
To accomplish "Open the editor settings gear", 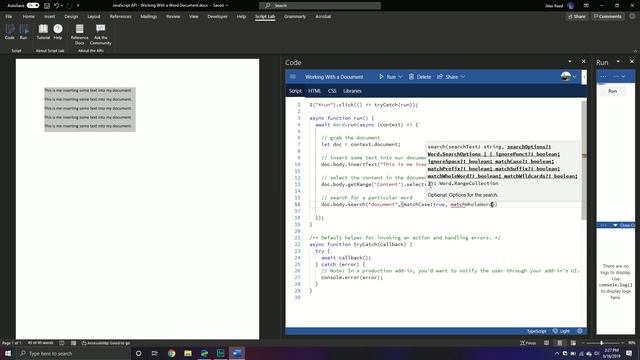I will point(580,331).
